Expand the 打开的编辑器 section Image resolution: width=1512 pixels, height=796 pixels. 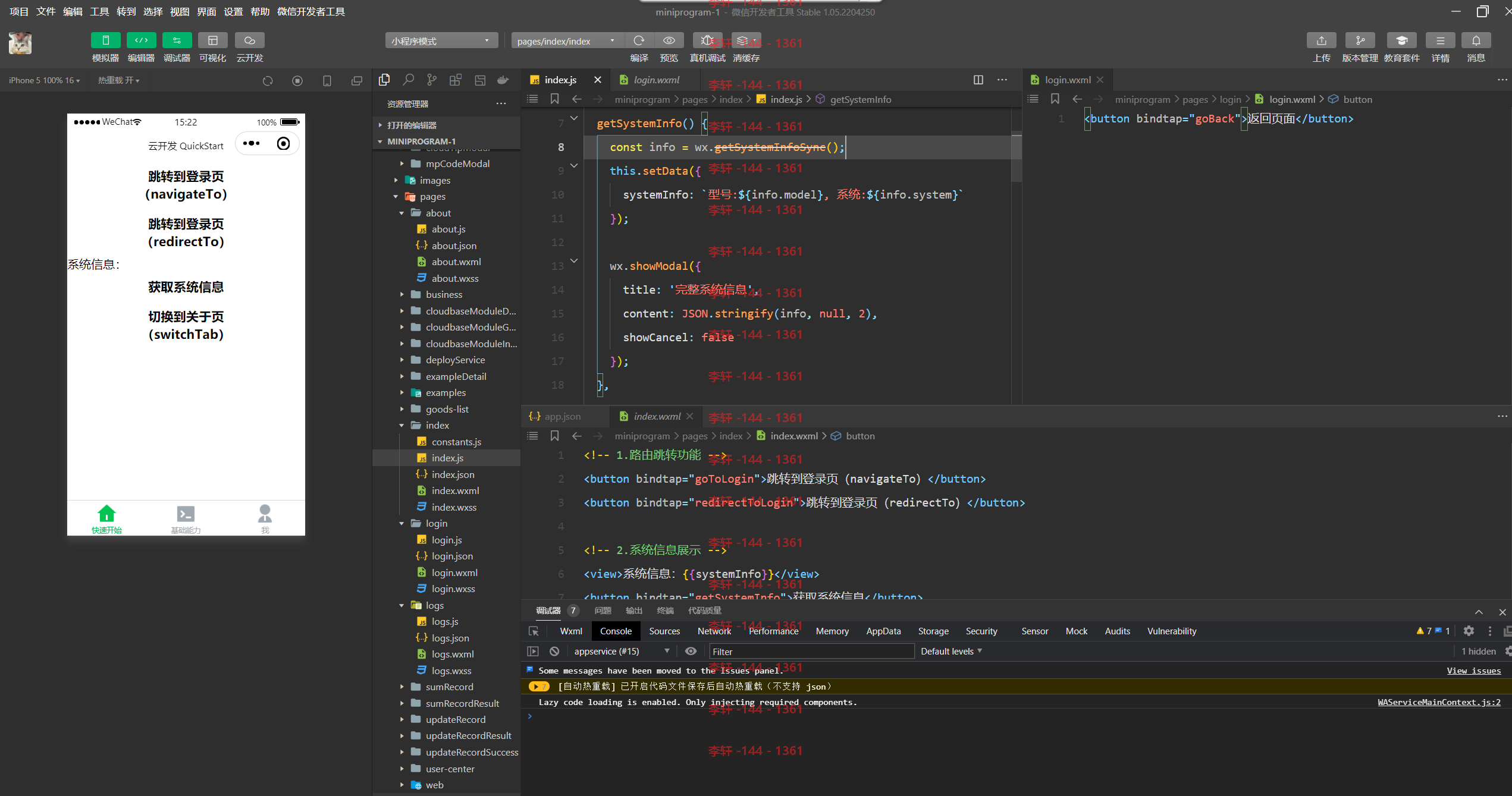[x=446, y=125]
